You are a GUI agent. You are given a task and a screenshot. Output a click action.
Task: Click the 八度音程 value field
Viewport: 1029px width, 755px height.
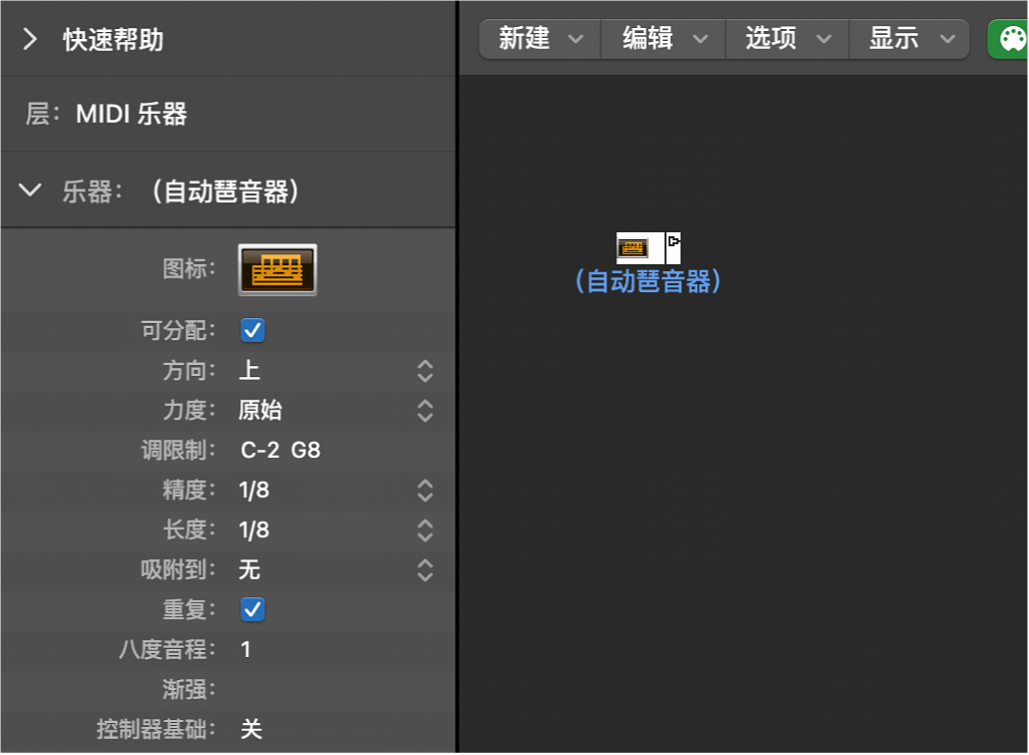(x=246, y=650)
